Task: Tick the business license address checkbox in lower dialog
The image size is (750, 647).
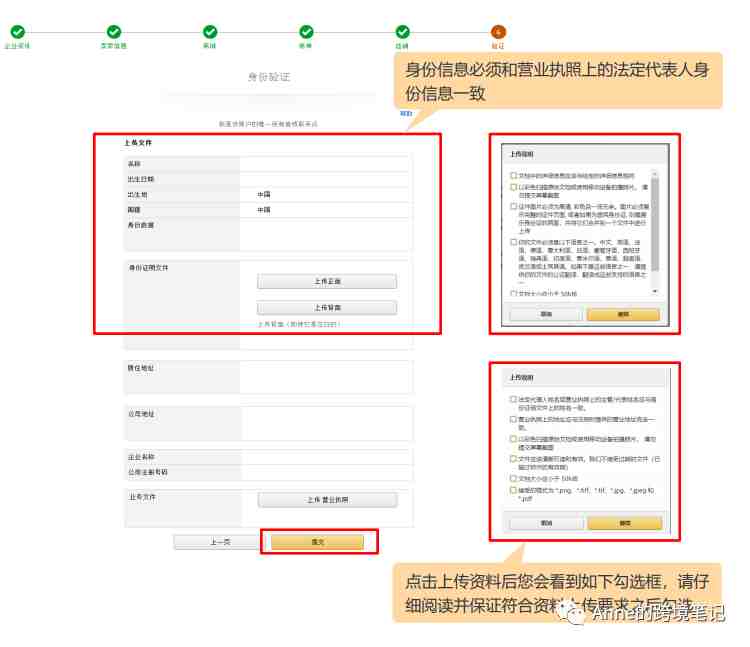Action: (513, 419)
